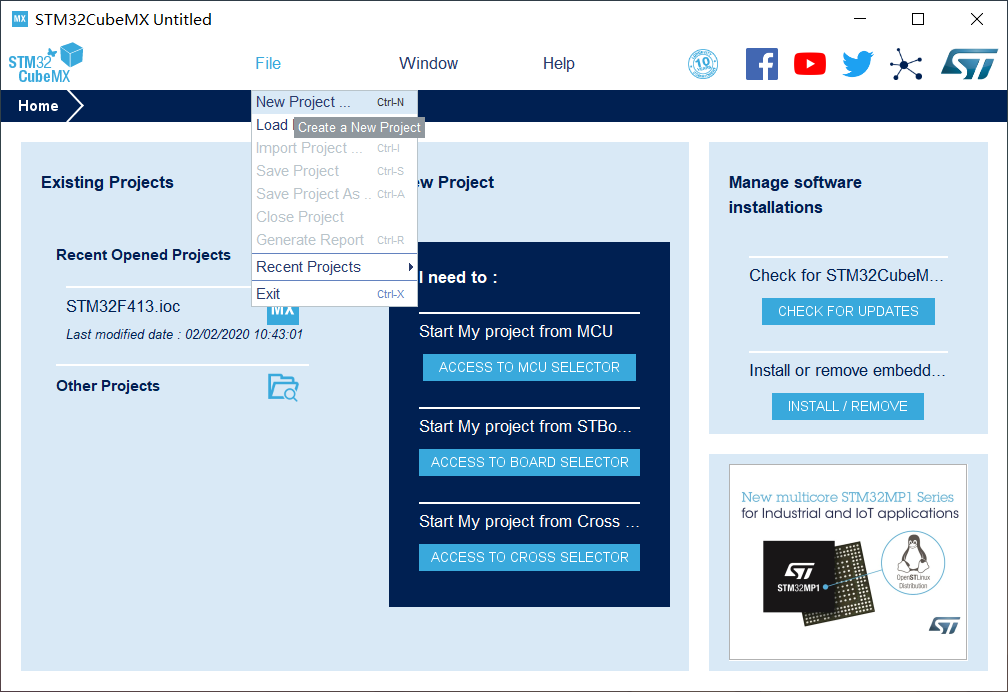The image size is (1008, 692).
Task: Minimize the STM32CubeMX window
Action: pos(860,19)
